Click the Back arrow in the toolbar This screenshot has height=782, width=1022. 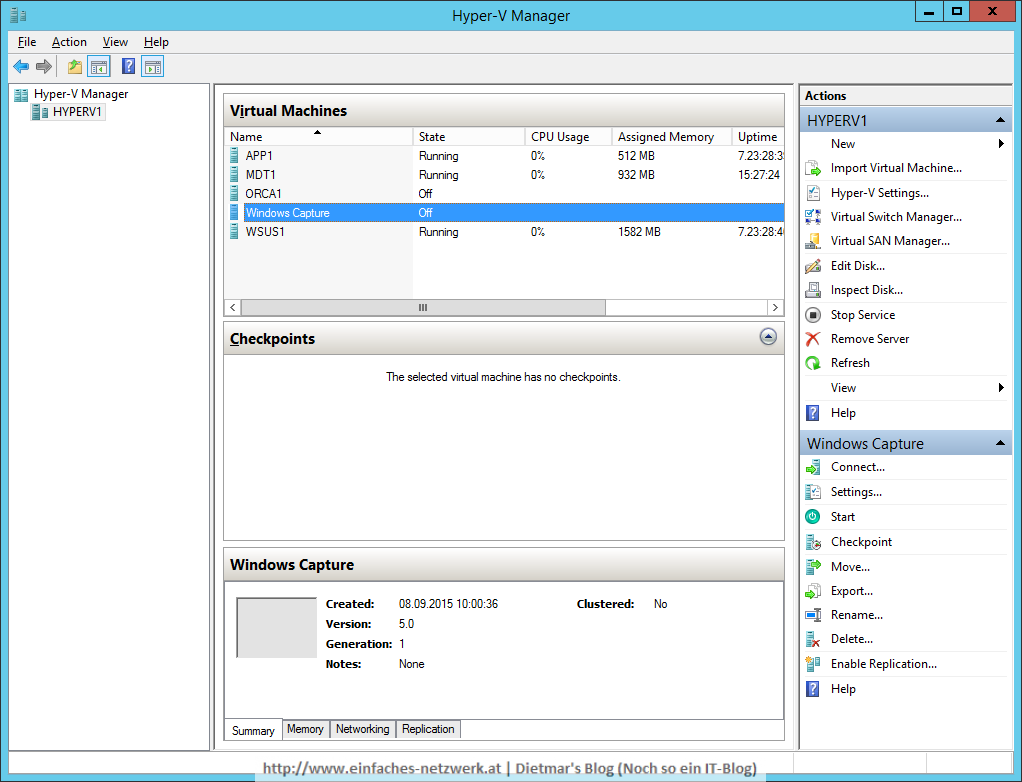click(x=21, y=66)
